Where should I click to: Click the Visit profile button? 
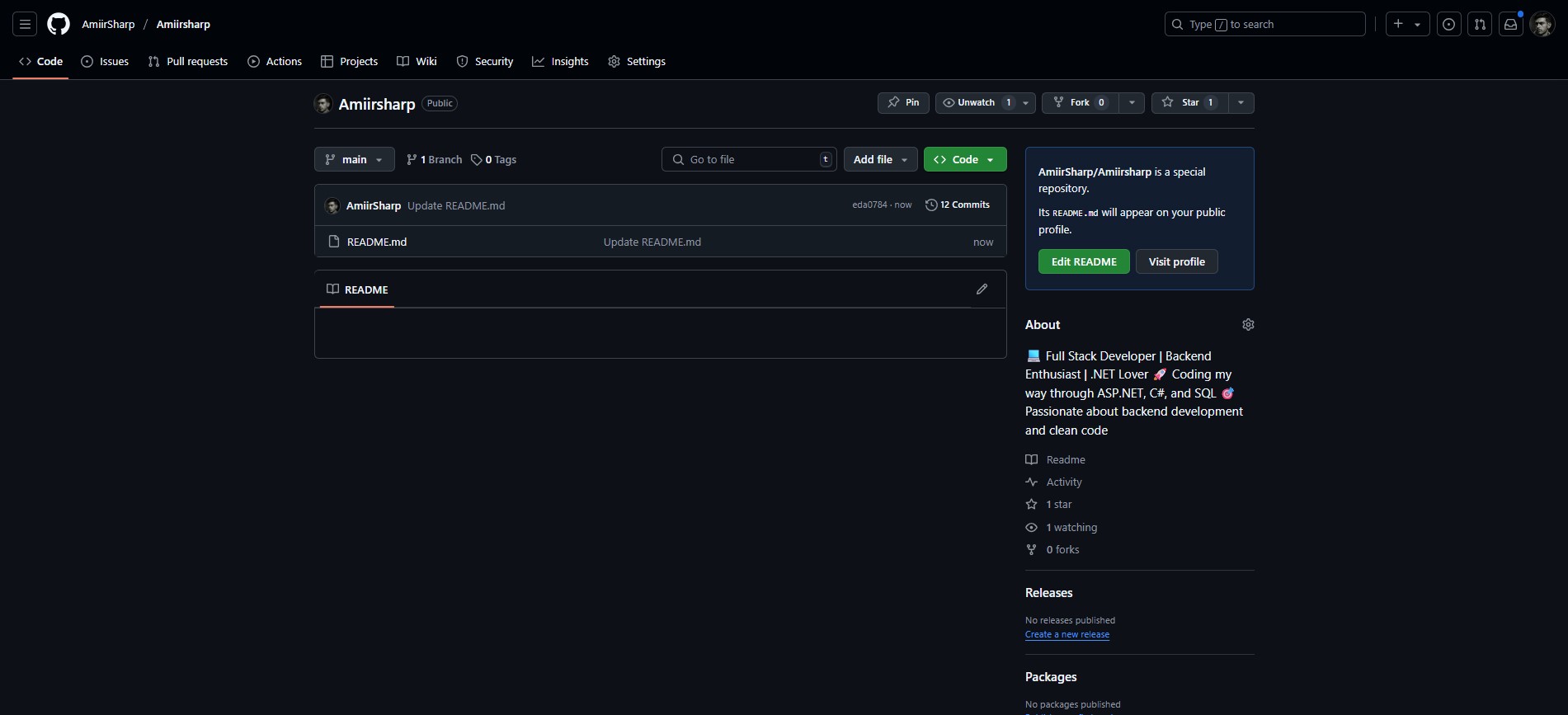pos(1176,262)
